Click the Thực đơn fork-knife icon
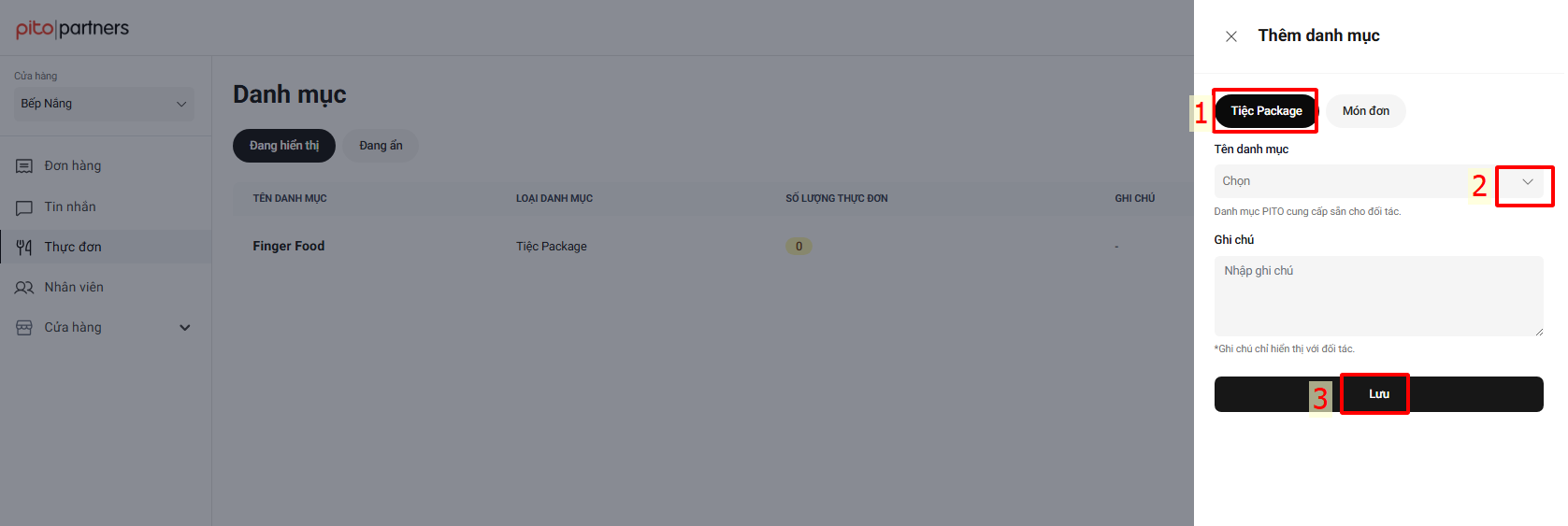Viewport: 1568px width, 526px height. tap(24, 248)
